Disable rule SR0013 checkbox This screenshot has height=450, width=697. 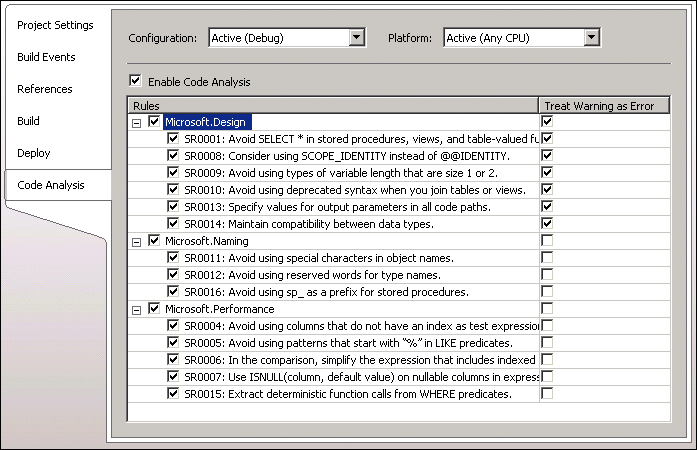tap(173, 206)
